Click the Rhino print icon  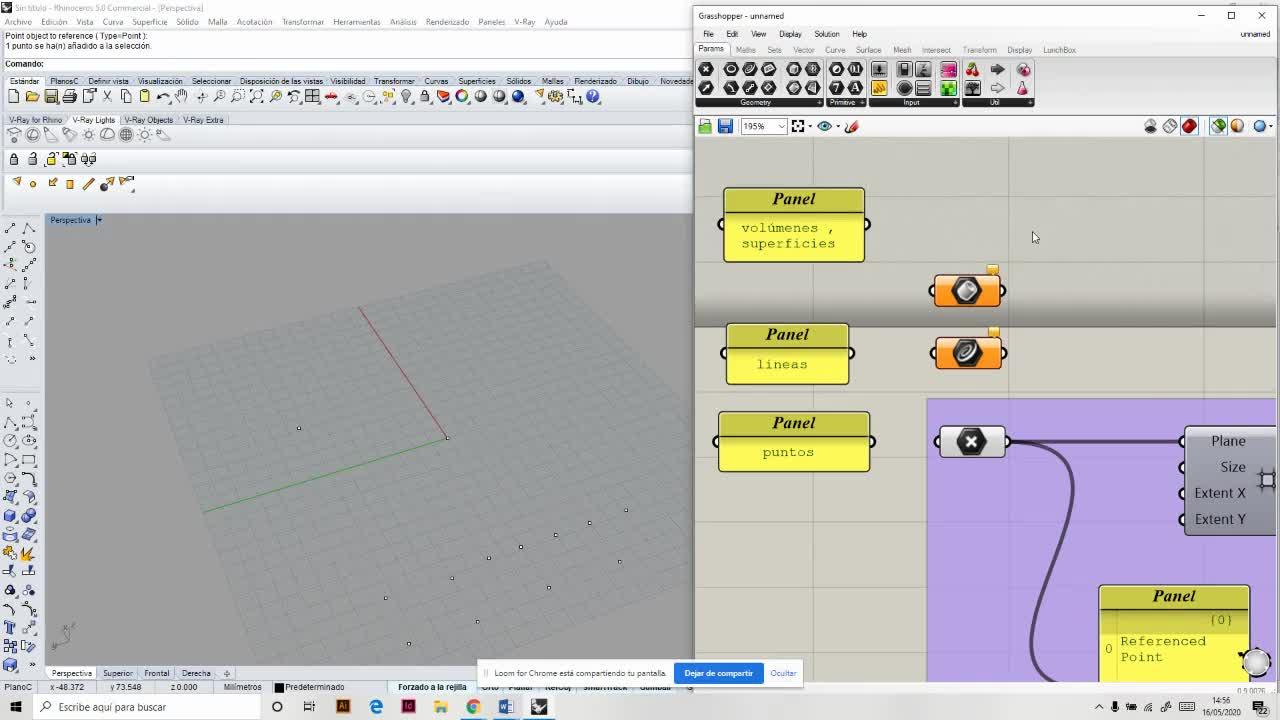coord(69,96)
